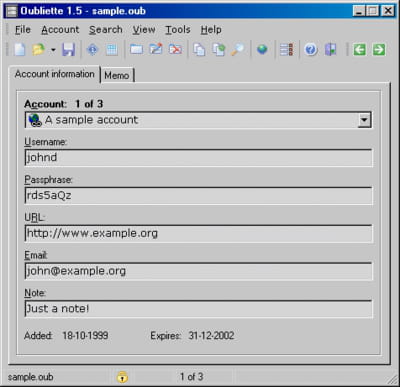The image size is (400, 387).
Task: Click the magnifying glass search icon
Action: tap(238, 50)
